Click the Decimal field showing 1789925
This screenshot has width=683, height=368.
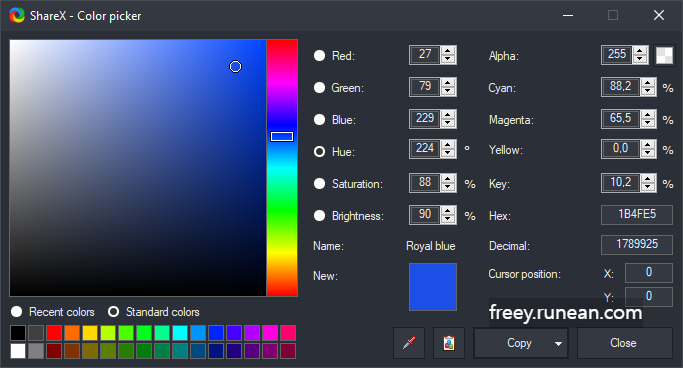tap(637, 245)
